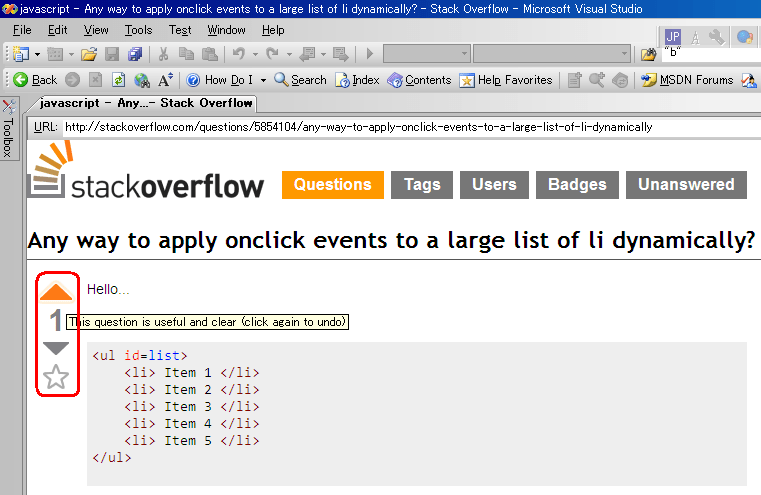Viewport: 761px width, 495px height.
Task: Click the Refresh page icon
Action: 118,80
